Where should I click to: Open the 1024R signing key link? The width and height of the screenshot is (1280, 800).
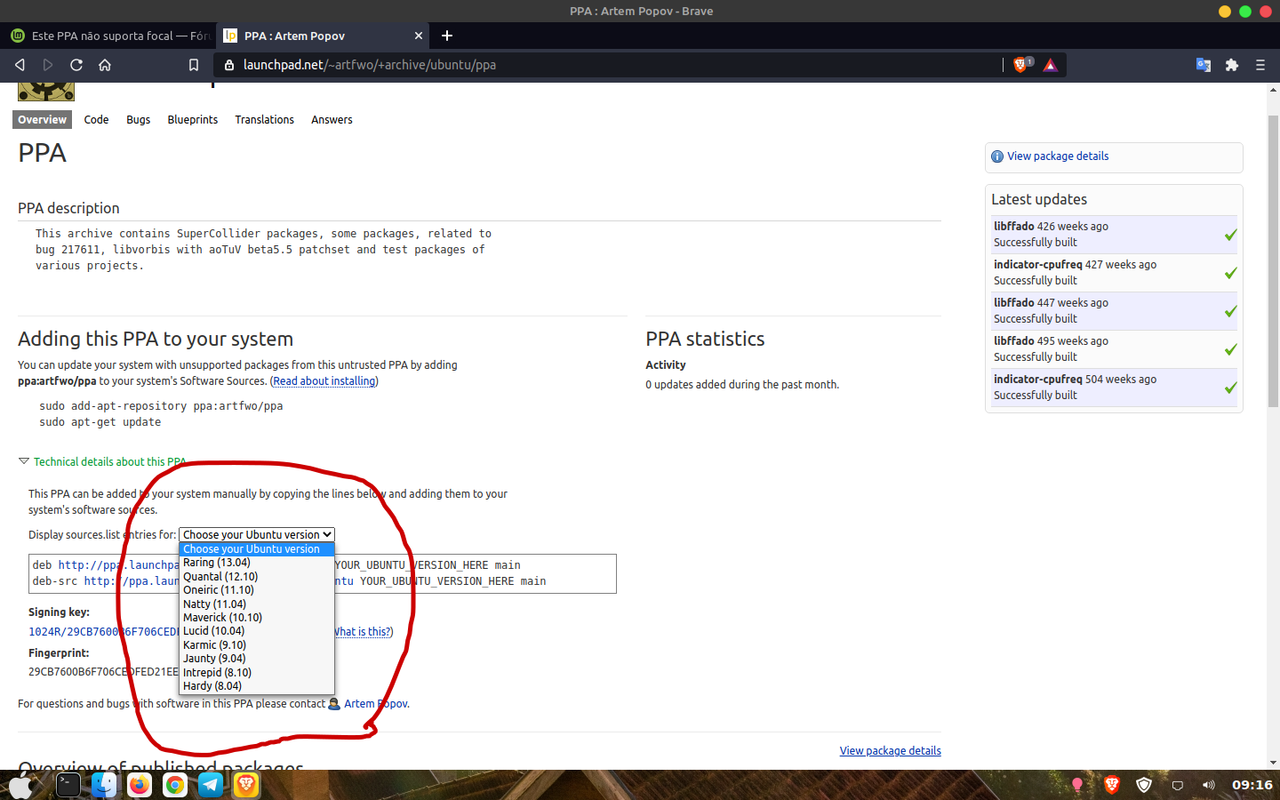(104, 632)
